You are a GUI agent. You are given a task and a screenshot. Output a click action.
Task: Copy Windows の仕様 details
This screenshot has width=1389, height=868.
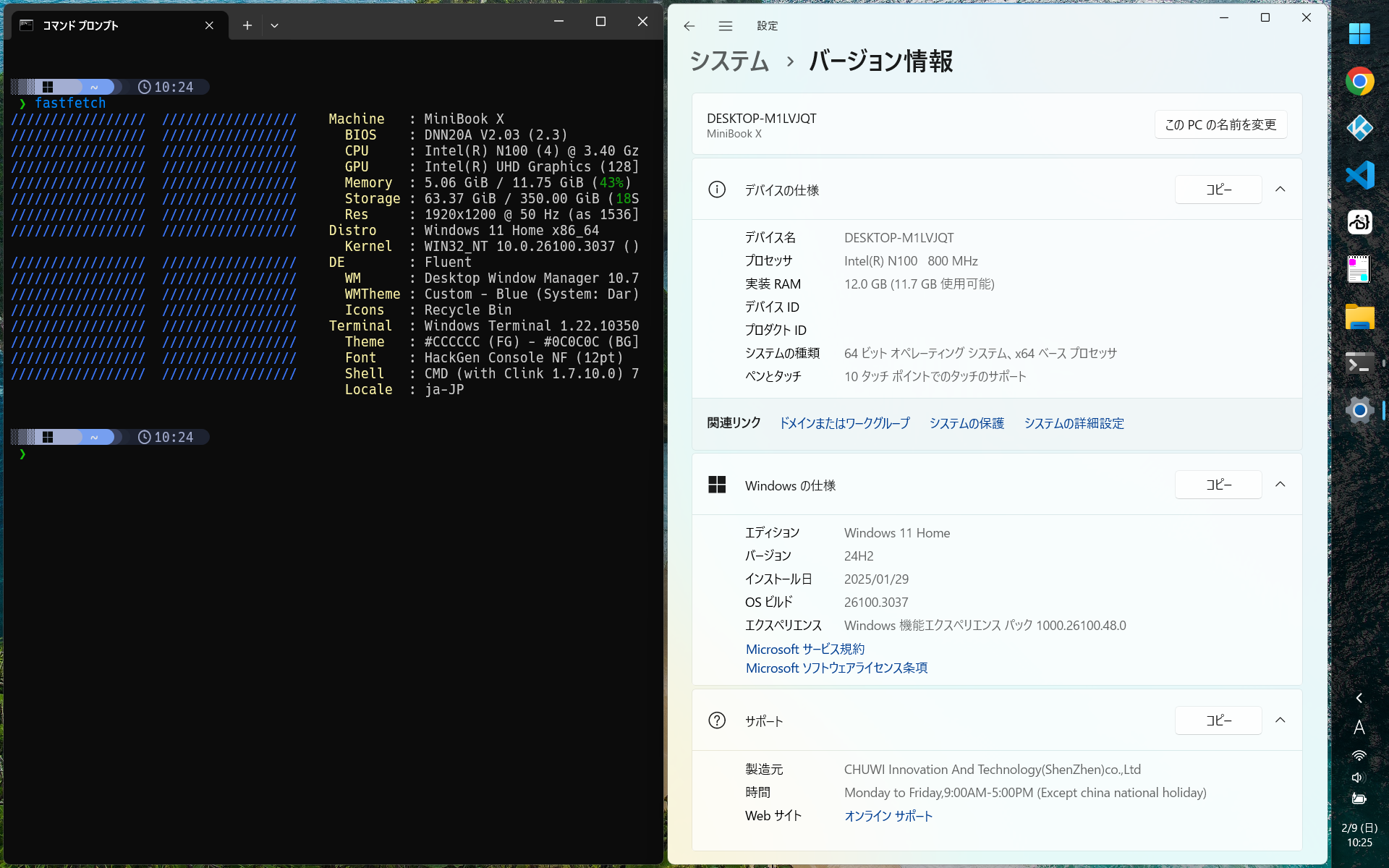click(x=1218, y=485)
